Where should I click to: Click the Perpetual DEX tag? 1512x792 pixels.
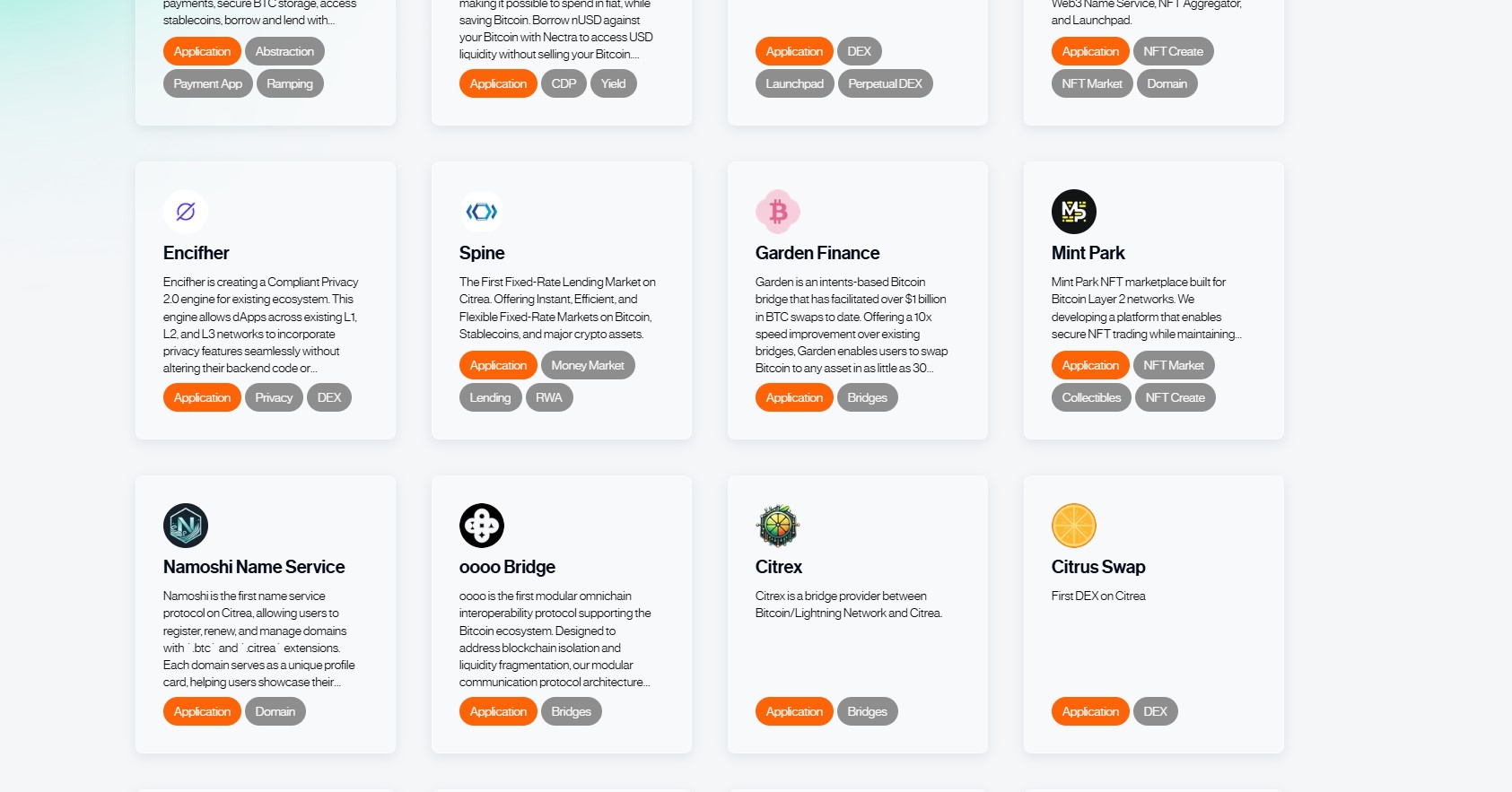coord(885,83)
